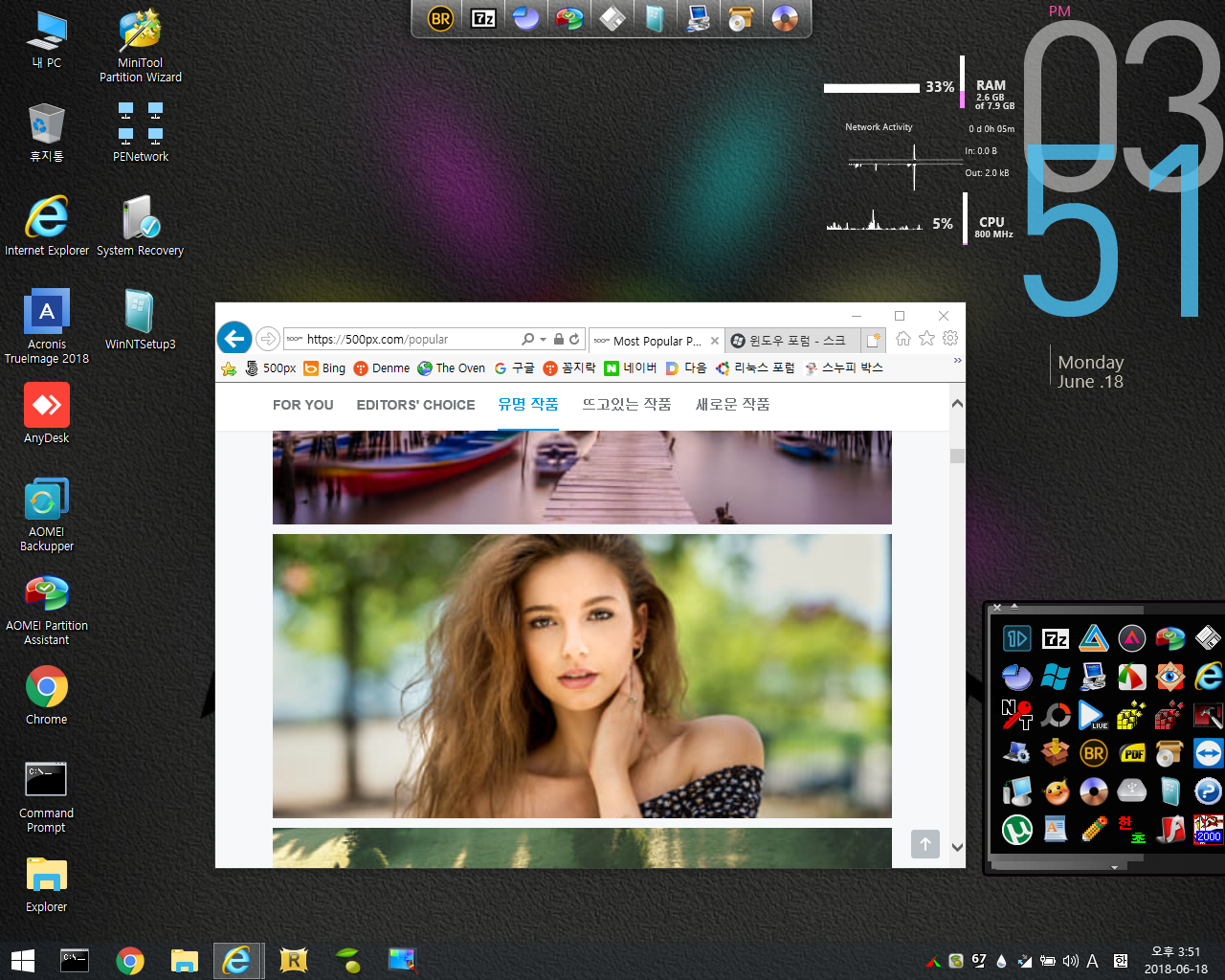Open the 네이버 favorites link
The width and height of the screenshot is (1225, 980).
point(630,368)
